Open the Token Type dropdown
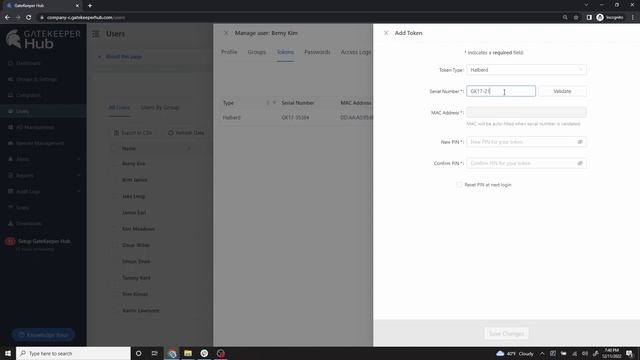 tap(526, 70)
